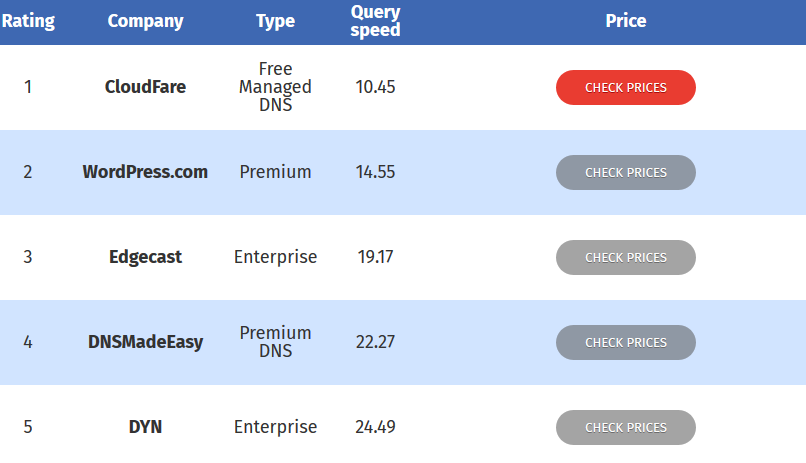Screen dimensions: 806x463
Task: Select the DNSMadeEasy company name
Action: pyautogui.click(x=145, y=342)
